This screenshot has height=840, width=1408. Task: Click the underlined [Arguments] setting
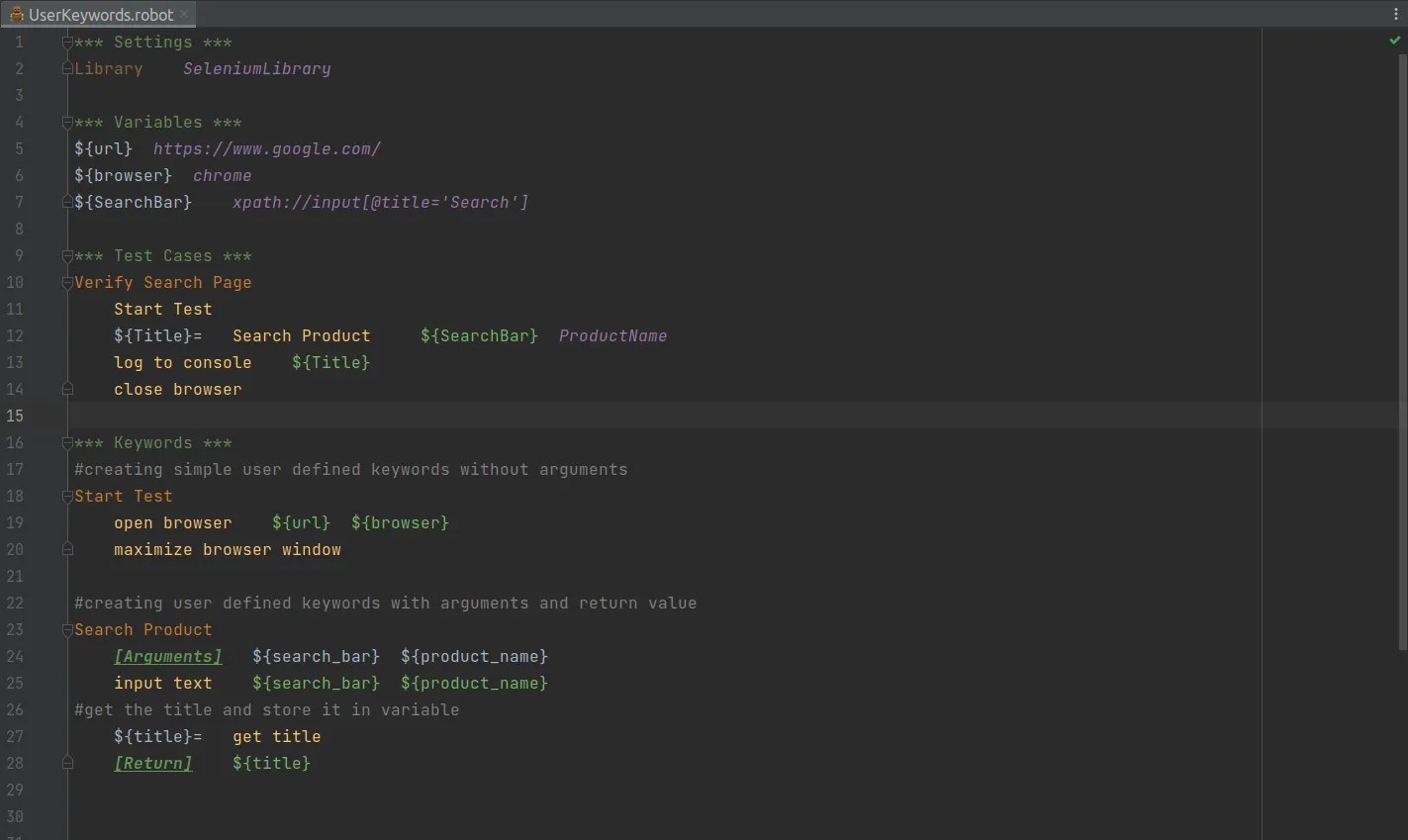(167, 656)
